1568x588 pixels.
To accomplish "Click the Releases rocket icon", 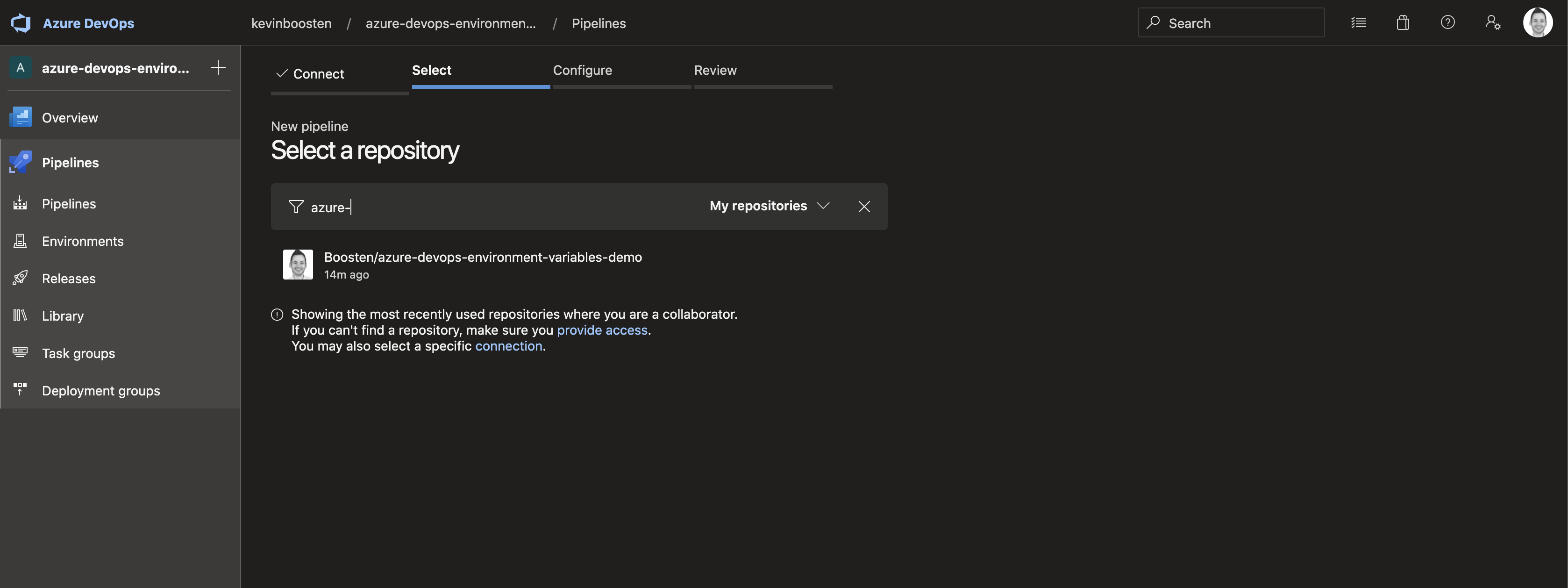I will point(20,278).
